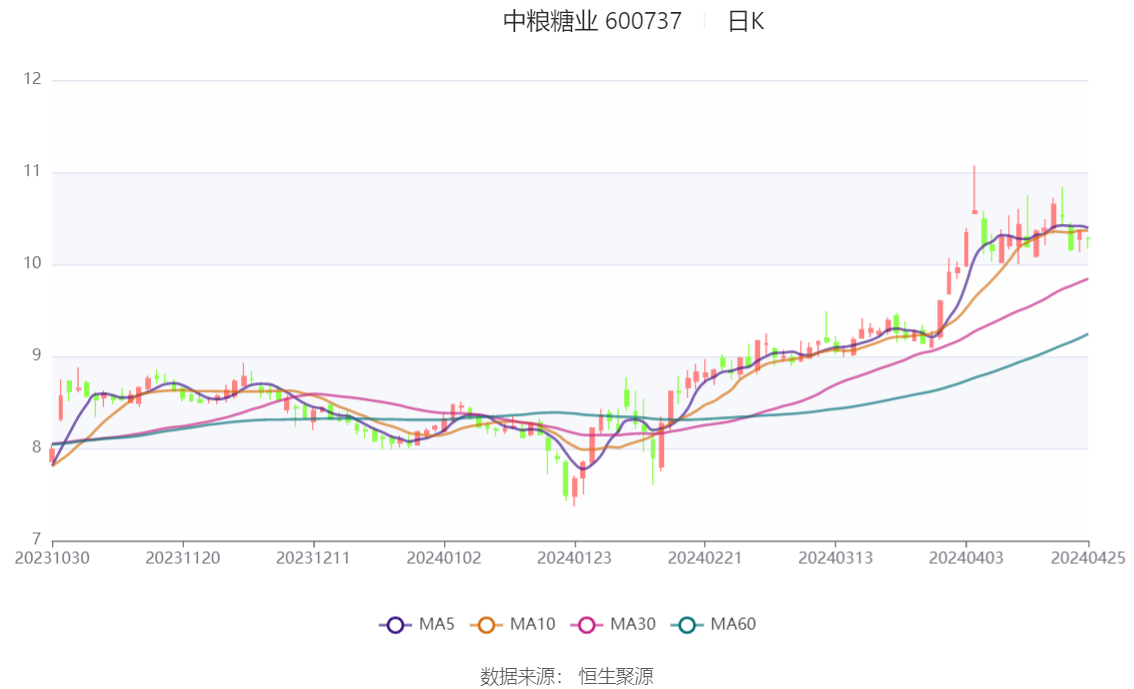Select the 20240425 date axis label
Viewport: 1134px width, 689px height.
(x=1088, y=558)
